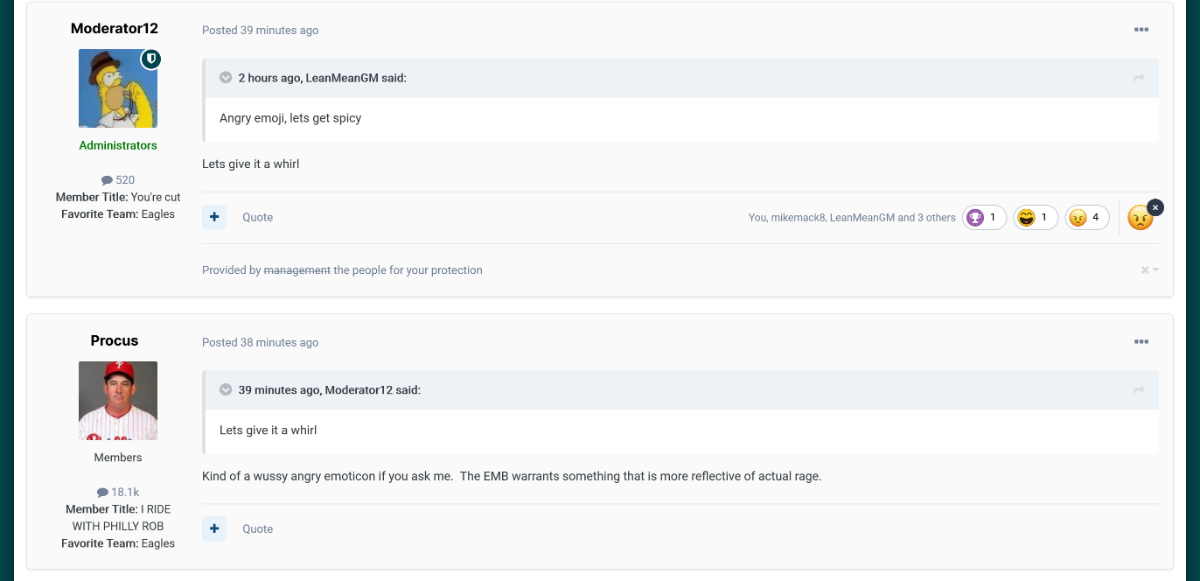Open the Procus username profile link

click(x=114, y=341)
